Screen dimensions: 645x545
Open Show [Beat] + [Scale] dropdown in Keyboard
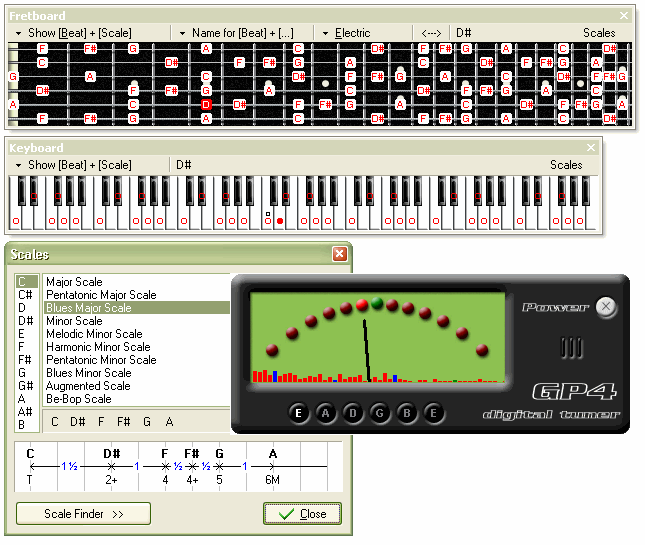coord(74,165)
